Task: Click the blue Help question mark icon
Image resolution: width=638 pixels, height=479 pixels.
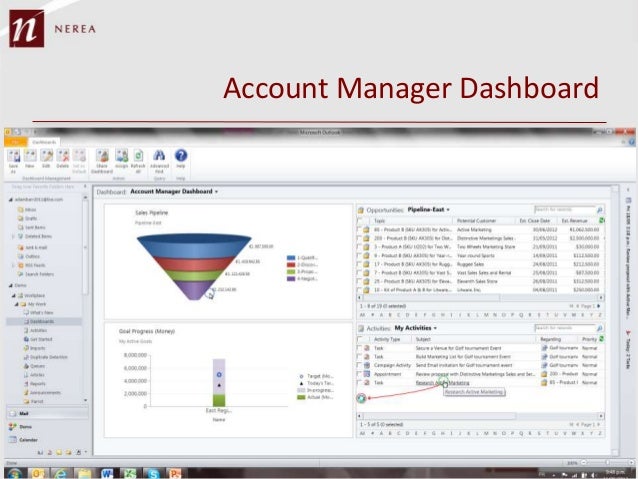Action: click(x=181, y=155)
